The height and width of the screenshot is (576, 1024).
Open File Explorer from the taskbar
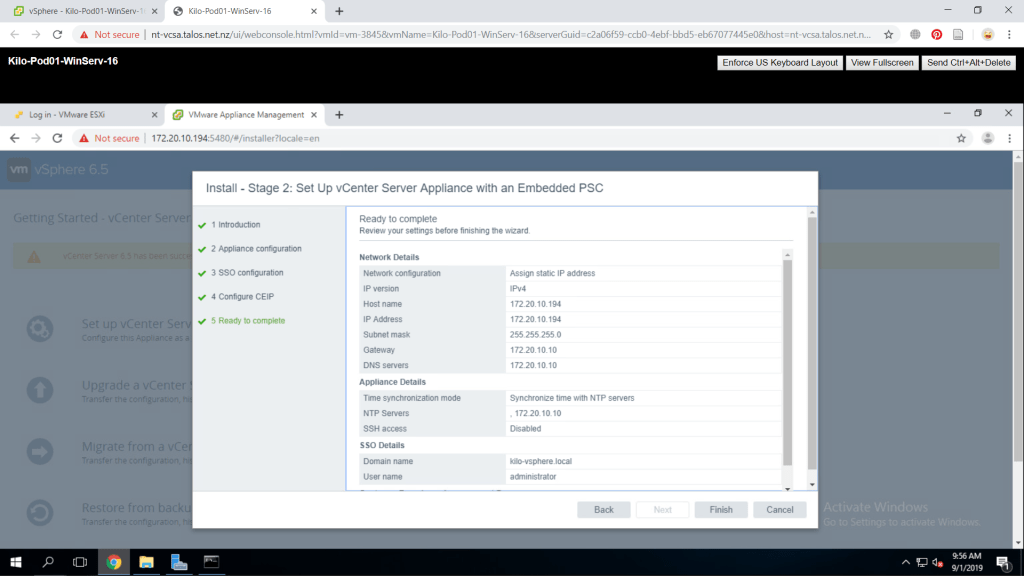click(x=146, y=562)
